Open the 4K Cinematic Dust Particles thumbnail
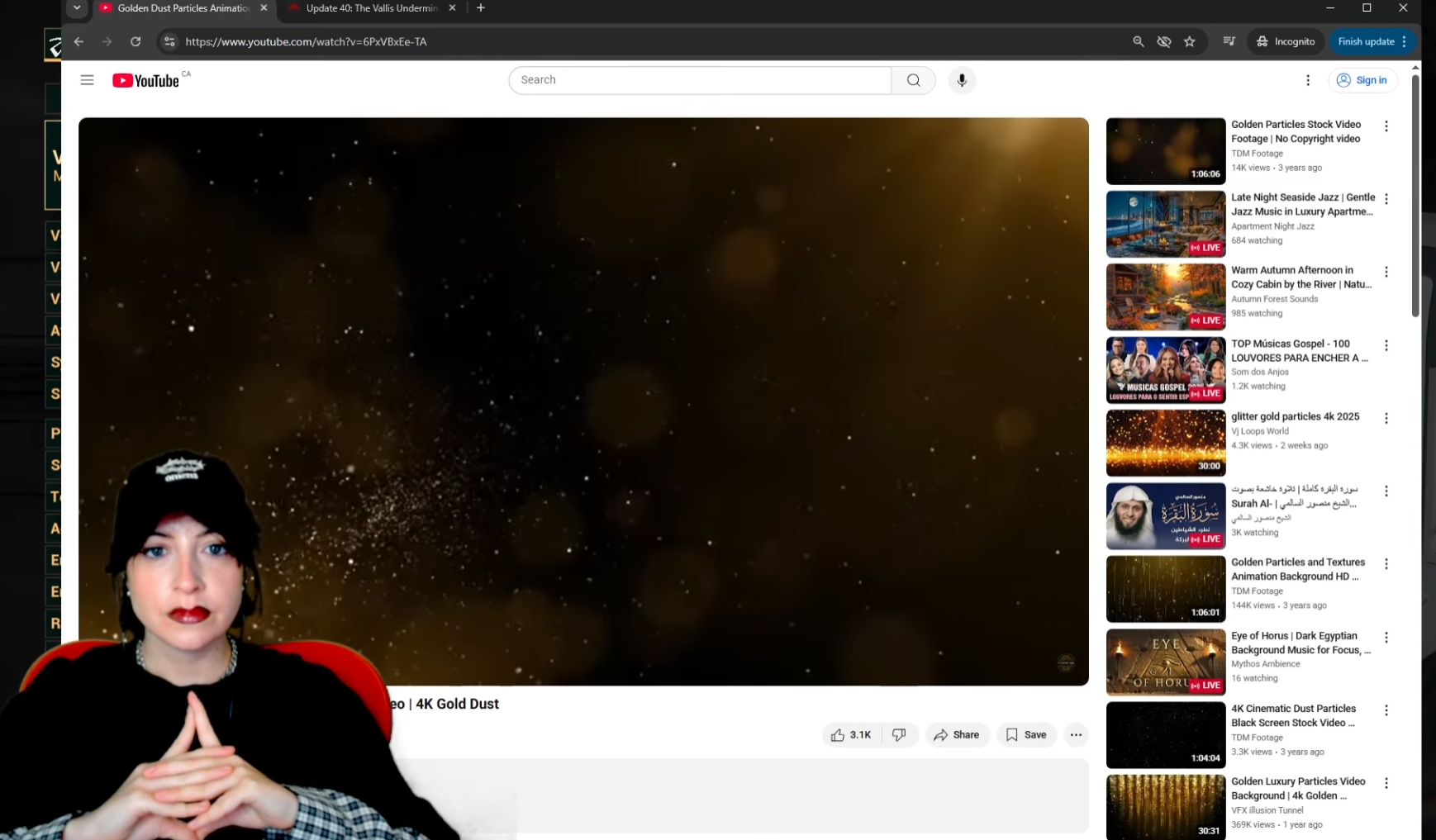 point(1166,735)
